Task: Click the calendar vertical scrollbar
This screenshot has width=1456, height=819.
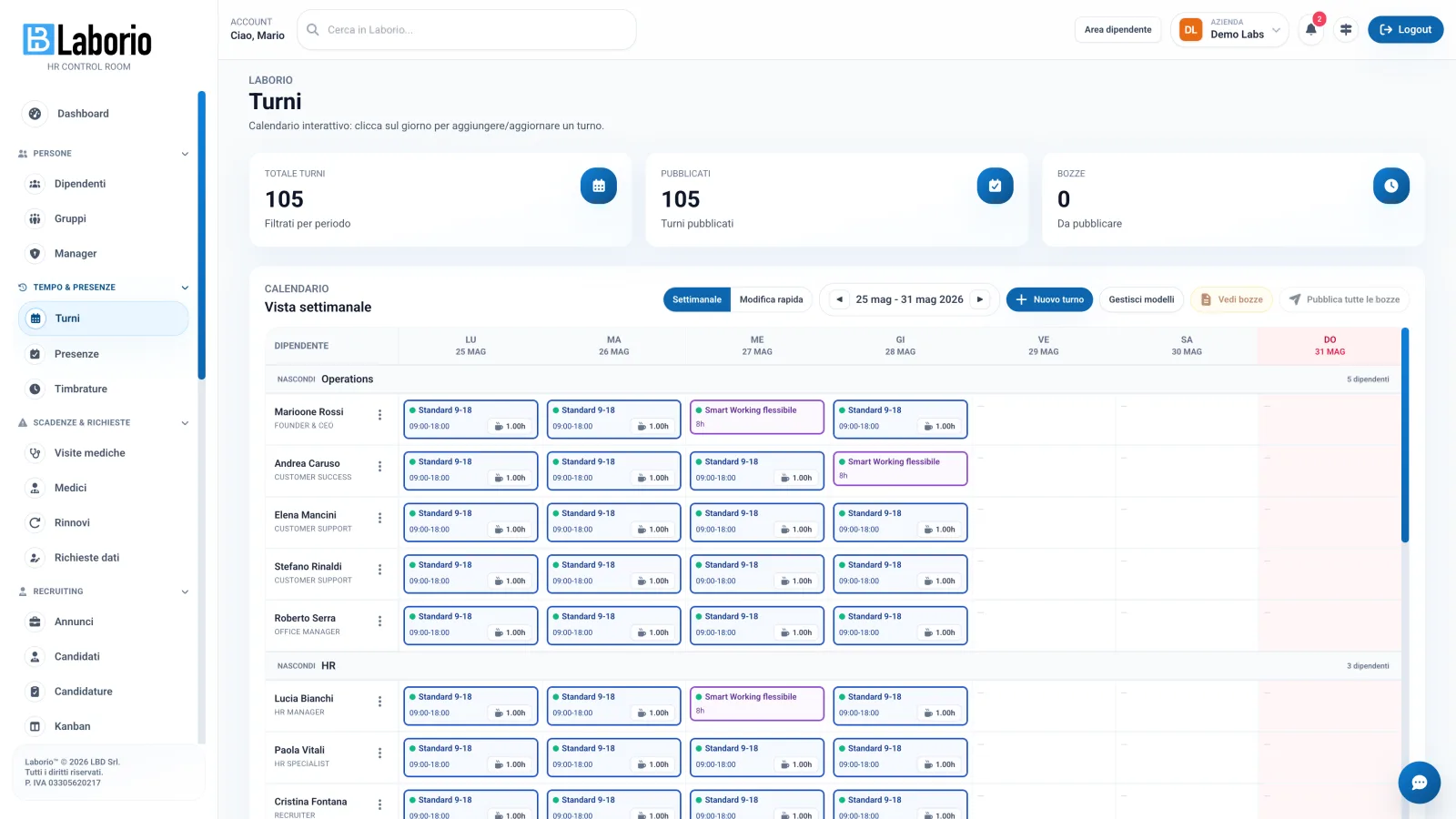Action: 1405,435
